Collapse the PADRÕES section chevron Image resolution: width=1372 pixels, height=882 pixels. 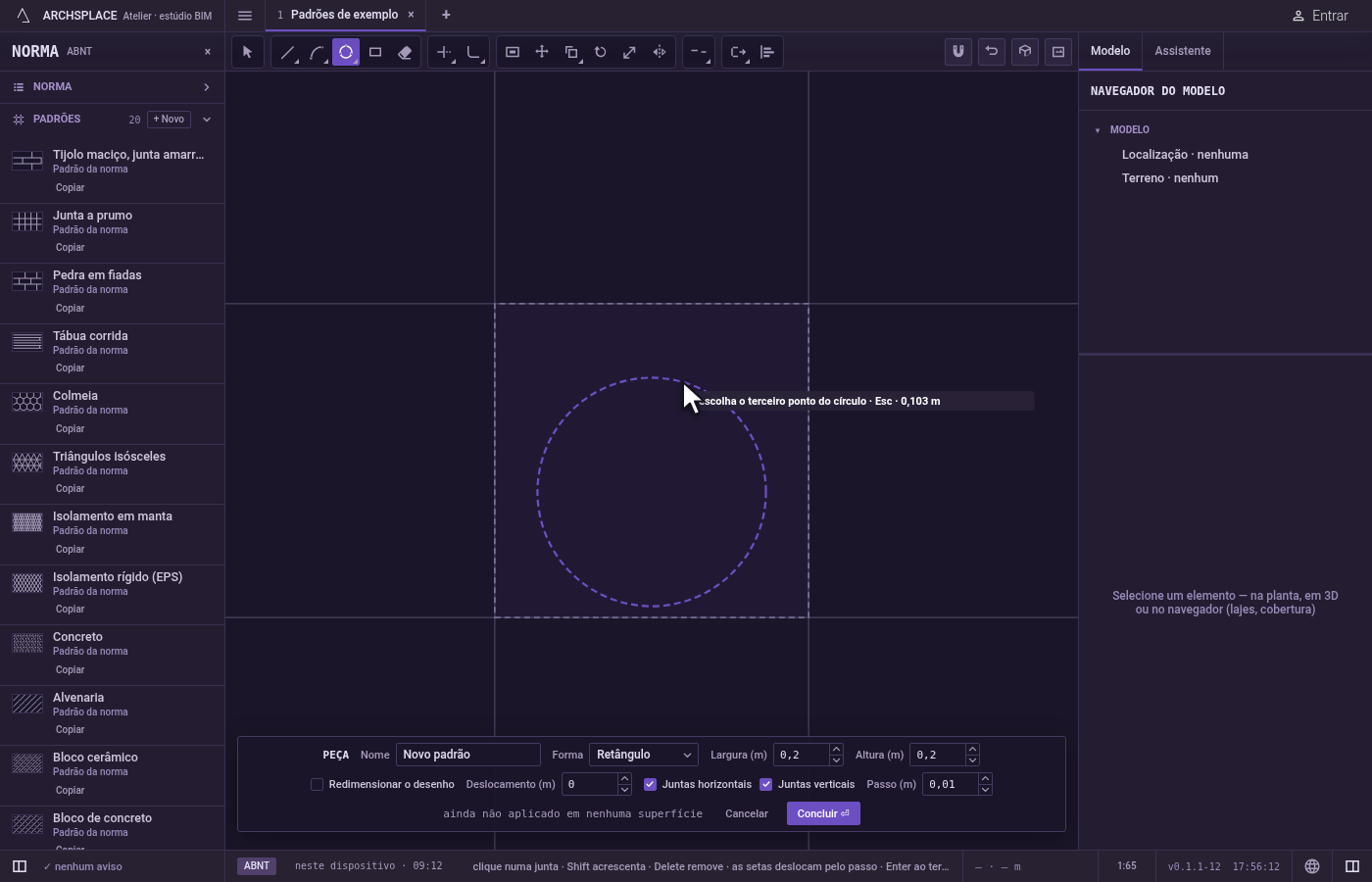pos(206,120)
